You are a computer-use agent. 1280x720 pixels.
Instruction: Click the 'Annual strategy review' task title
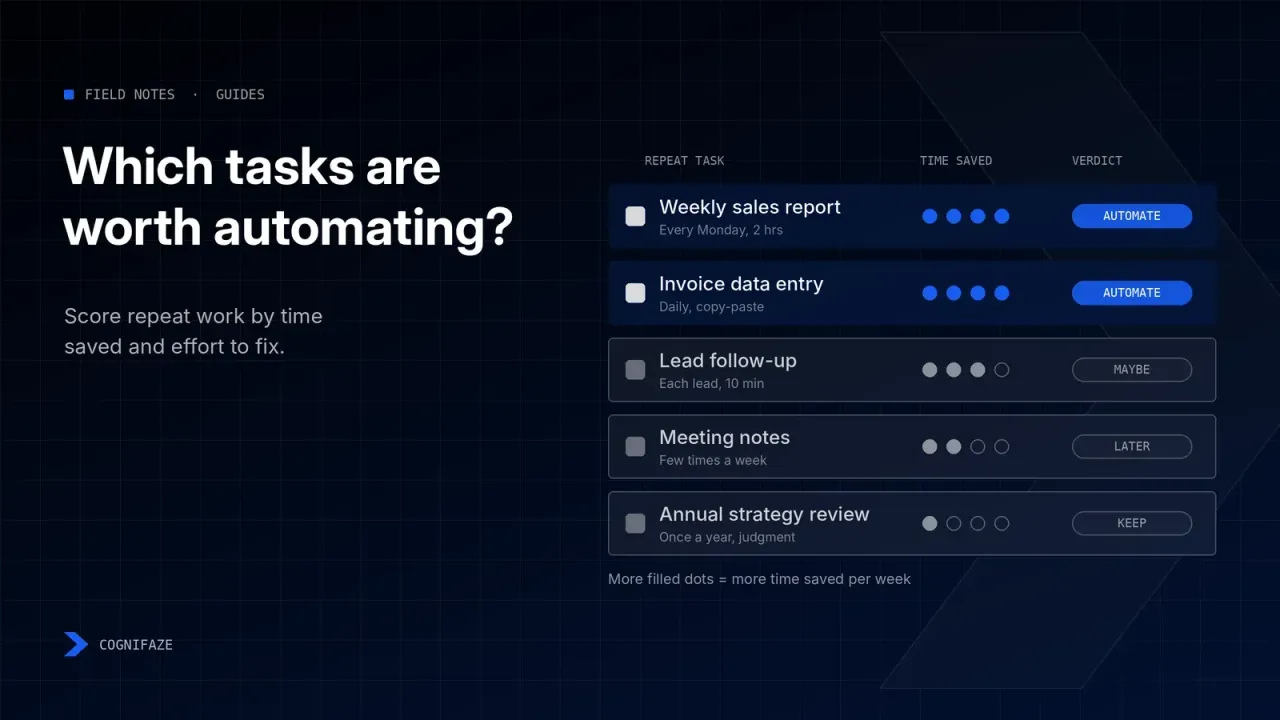(764, 514)
